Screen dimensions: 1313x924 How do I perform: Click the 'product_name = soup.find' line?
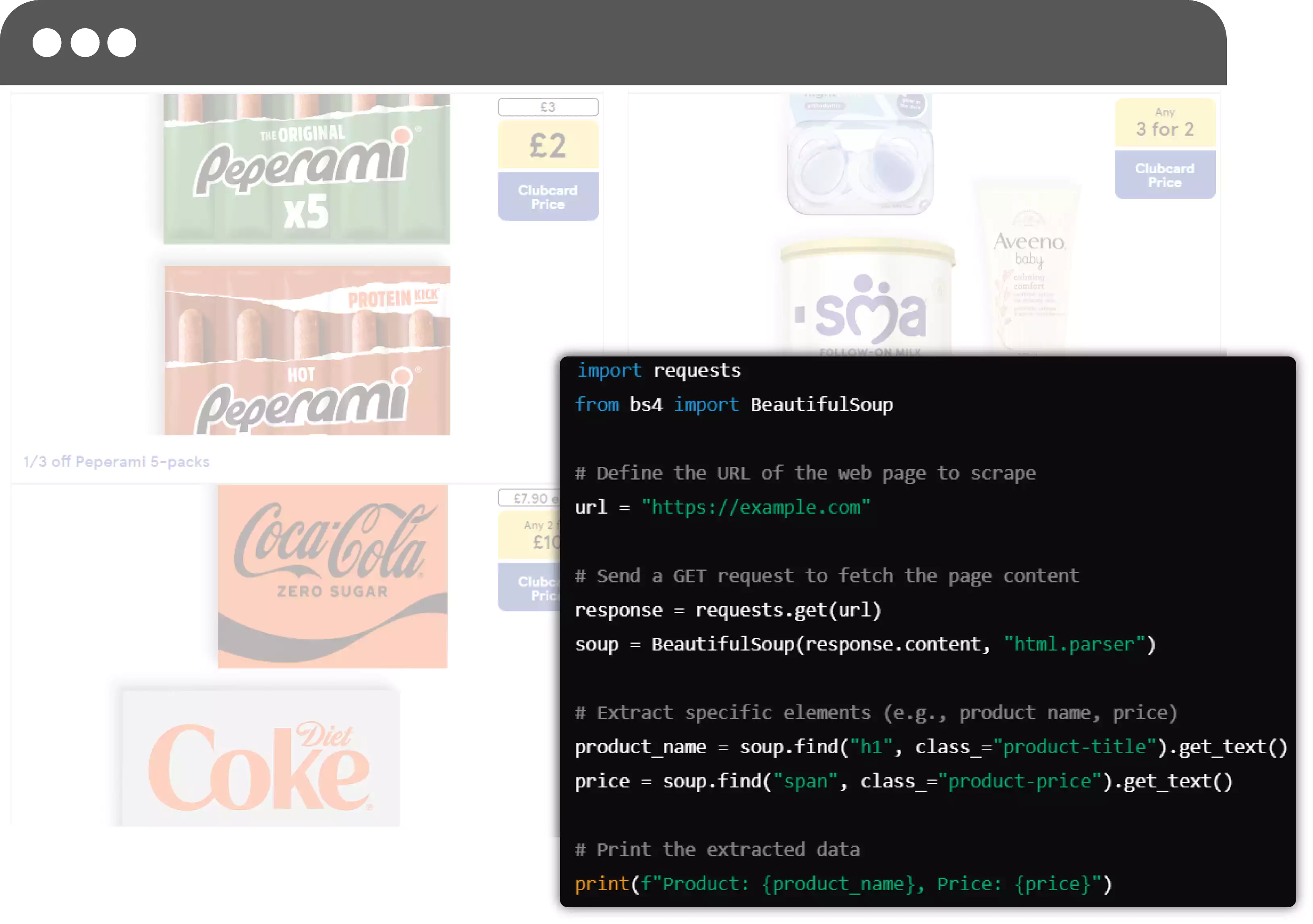pyautogui.click(x=931, y=747)
